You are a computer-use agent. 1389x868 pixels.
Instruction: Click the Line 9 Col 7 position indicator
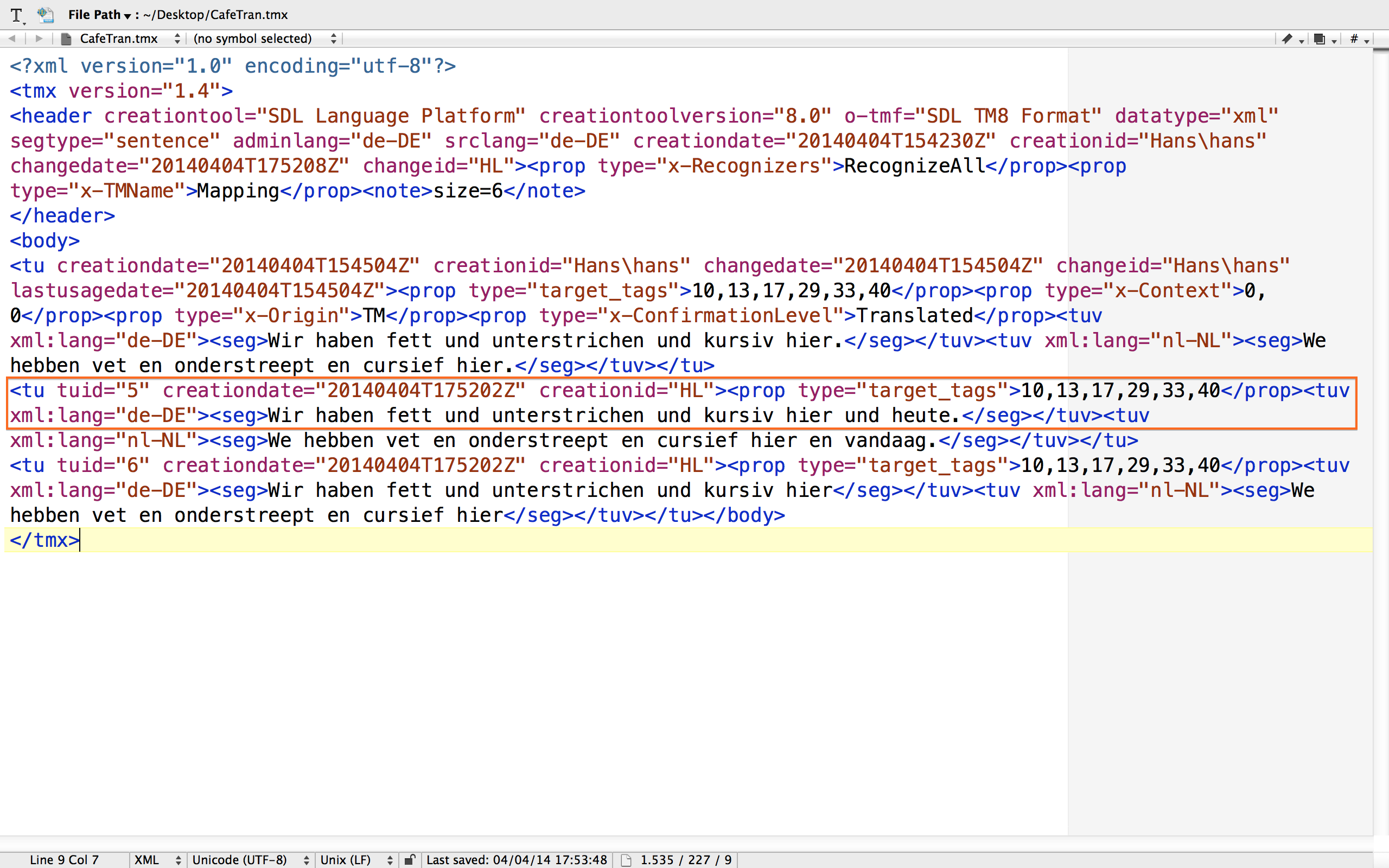tap(64, 859)
